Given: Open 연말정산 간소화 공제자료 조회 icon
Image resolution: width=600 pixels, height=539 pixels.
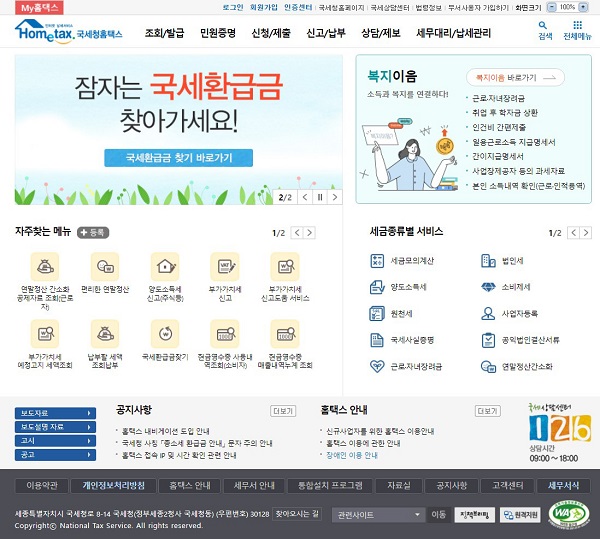Looking at the screenshot, I should pyautogui.click(x=45, y=267).
